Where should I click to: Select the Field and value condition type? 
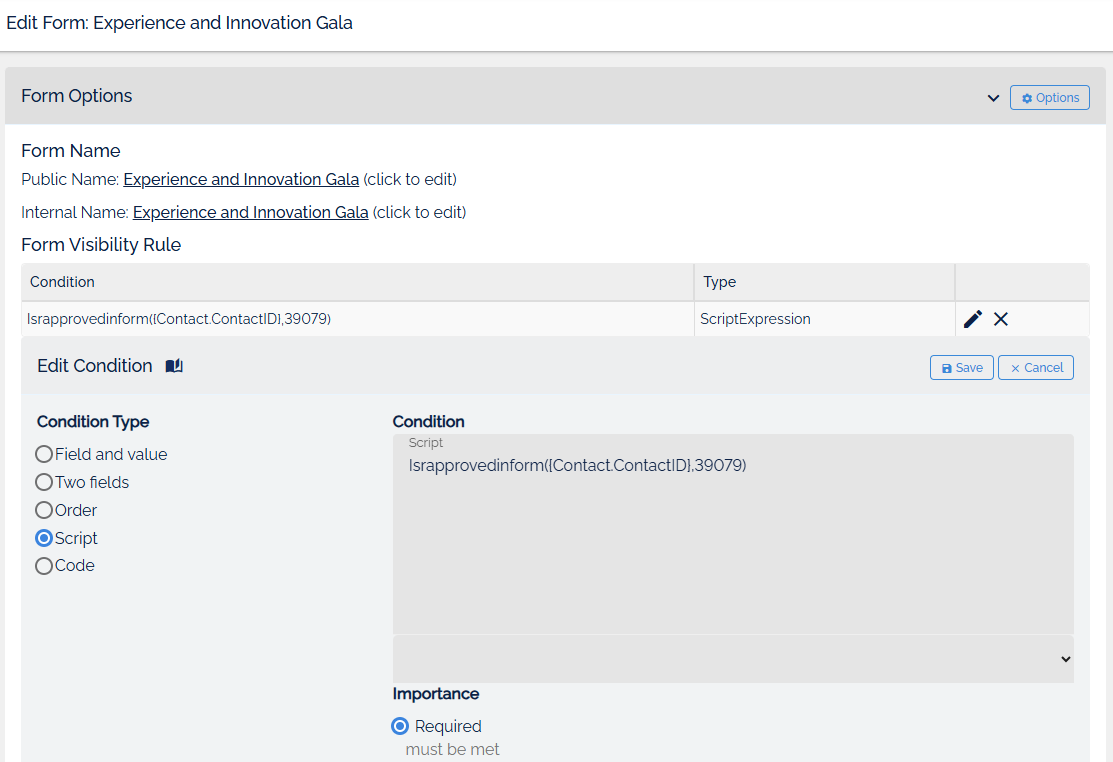(x=44, y=454)
